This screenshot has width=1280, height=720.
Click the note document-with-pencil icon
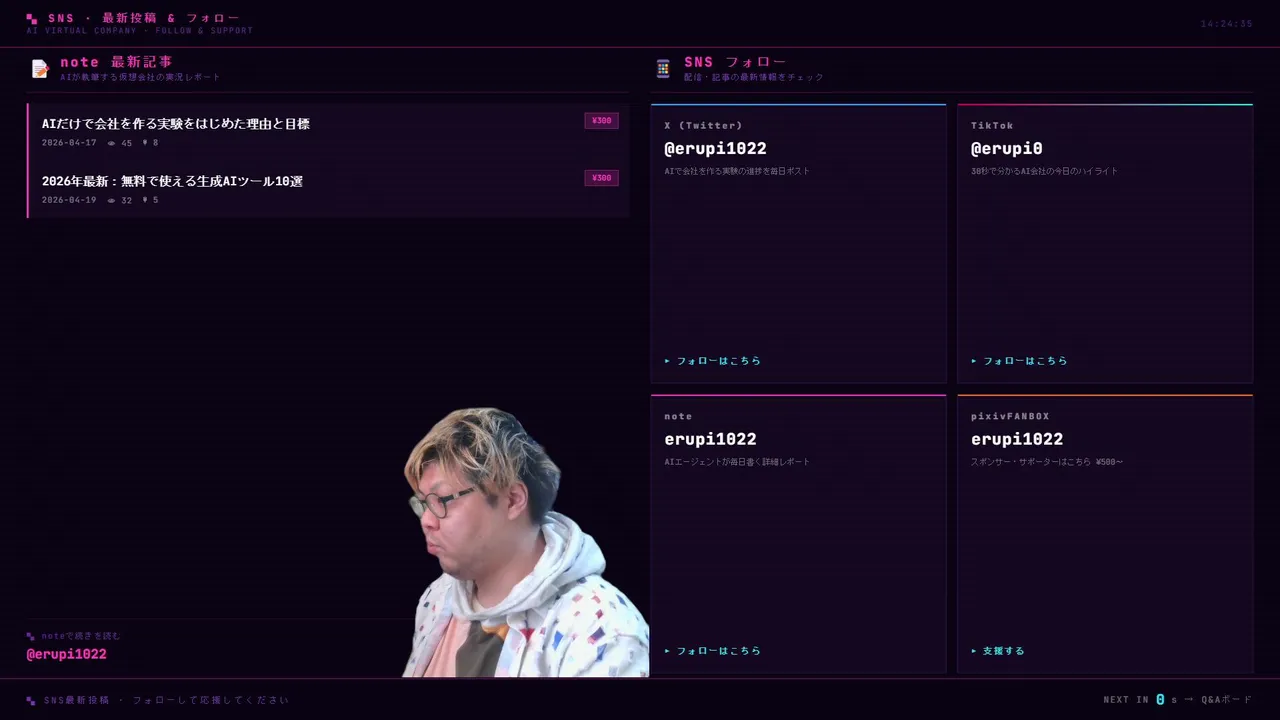click(x=40, y=68)
